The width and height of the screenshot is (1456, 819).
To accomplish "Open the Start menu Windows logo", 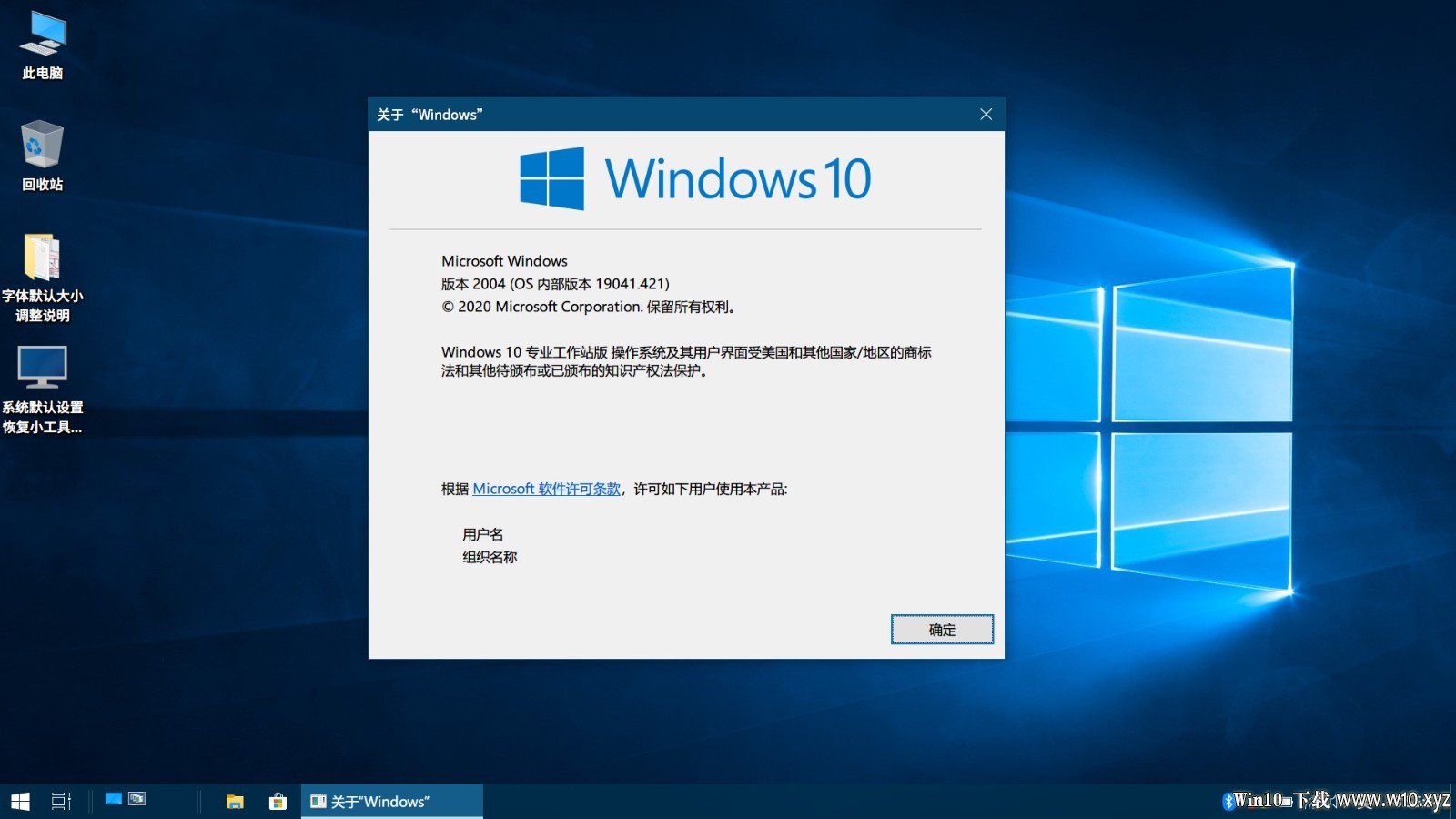I will (20, 801).
